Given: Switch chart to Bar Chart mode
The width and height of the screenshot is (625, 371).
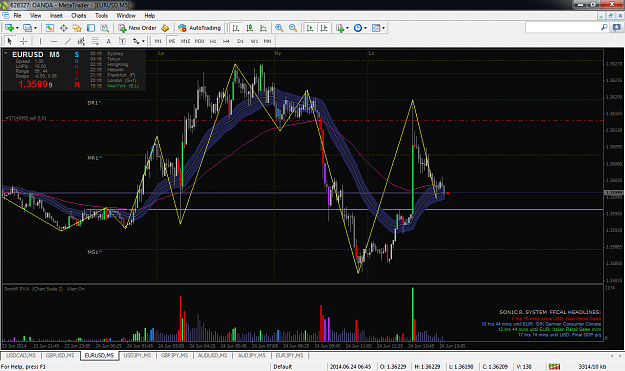Looking at the screenshot, I should tap(236, 28).
